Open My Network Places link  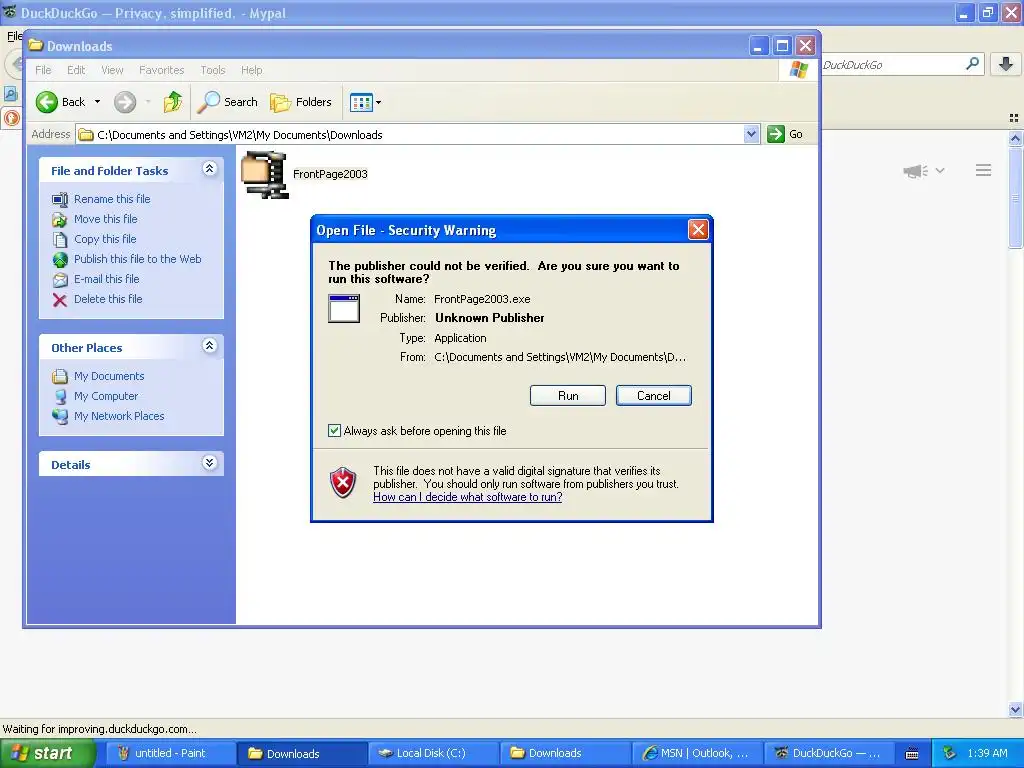119,416
